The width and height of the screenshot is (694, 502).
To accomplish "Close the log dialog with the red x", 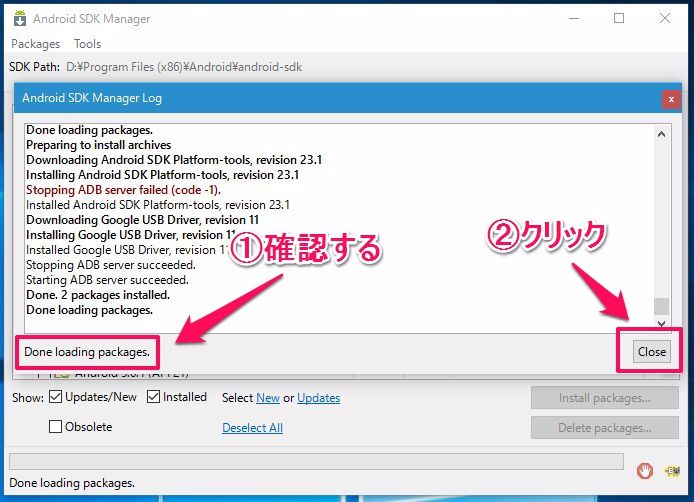I will click(671, 99).
